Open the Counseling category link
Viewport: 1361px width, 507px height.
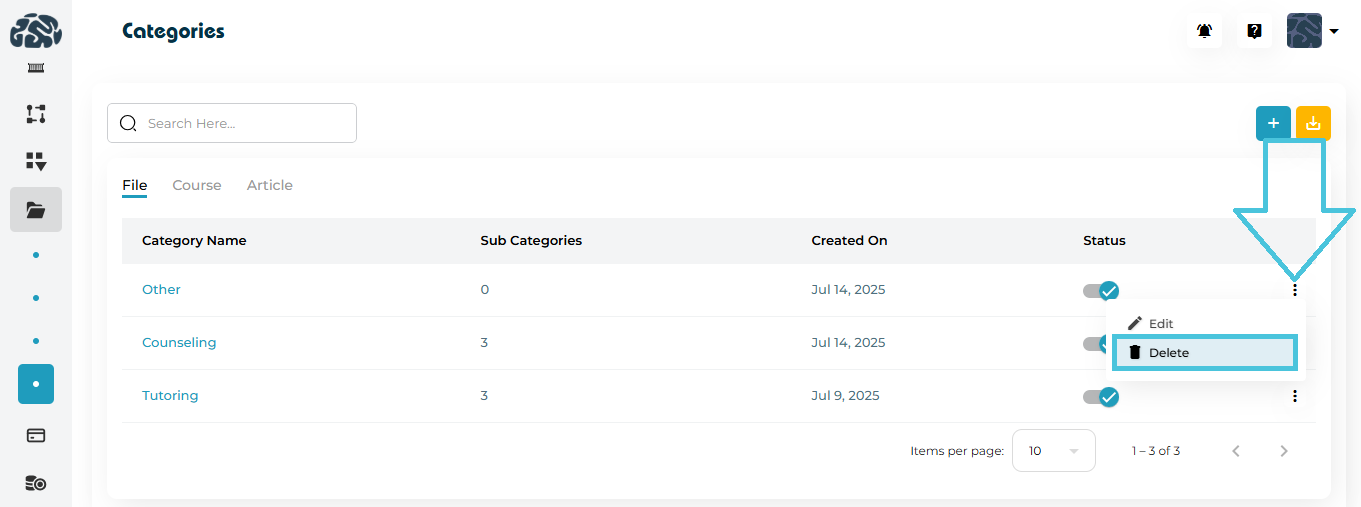(179, 343)
